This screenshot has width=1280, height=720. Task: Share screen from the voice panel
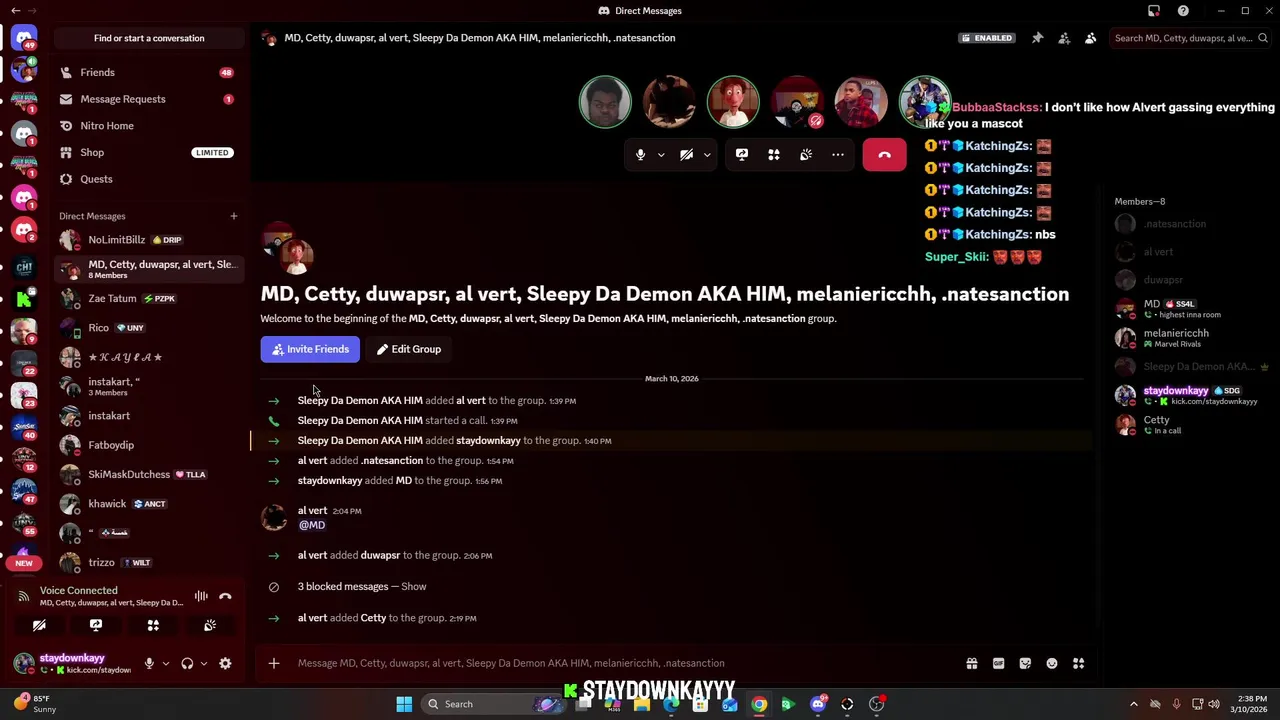(96, 625)
